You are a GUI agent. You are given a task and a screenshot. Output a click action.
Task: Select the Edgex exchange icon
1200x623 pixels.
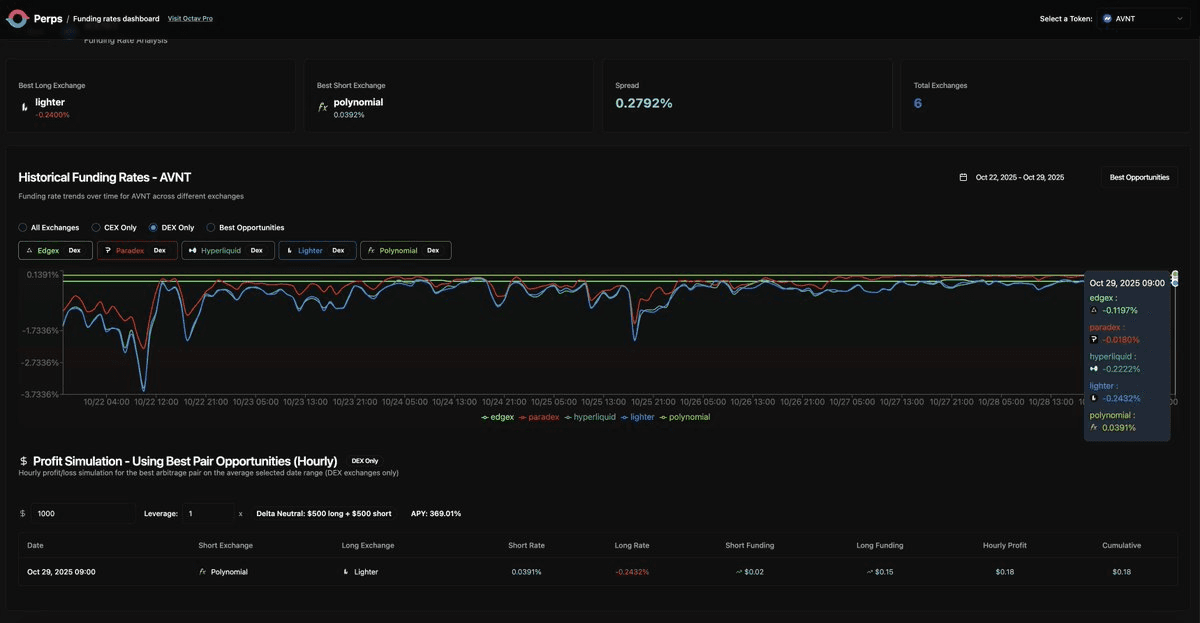point(30,250)
